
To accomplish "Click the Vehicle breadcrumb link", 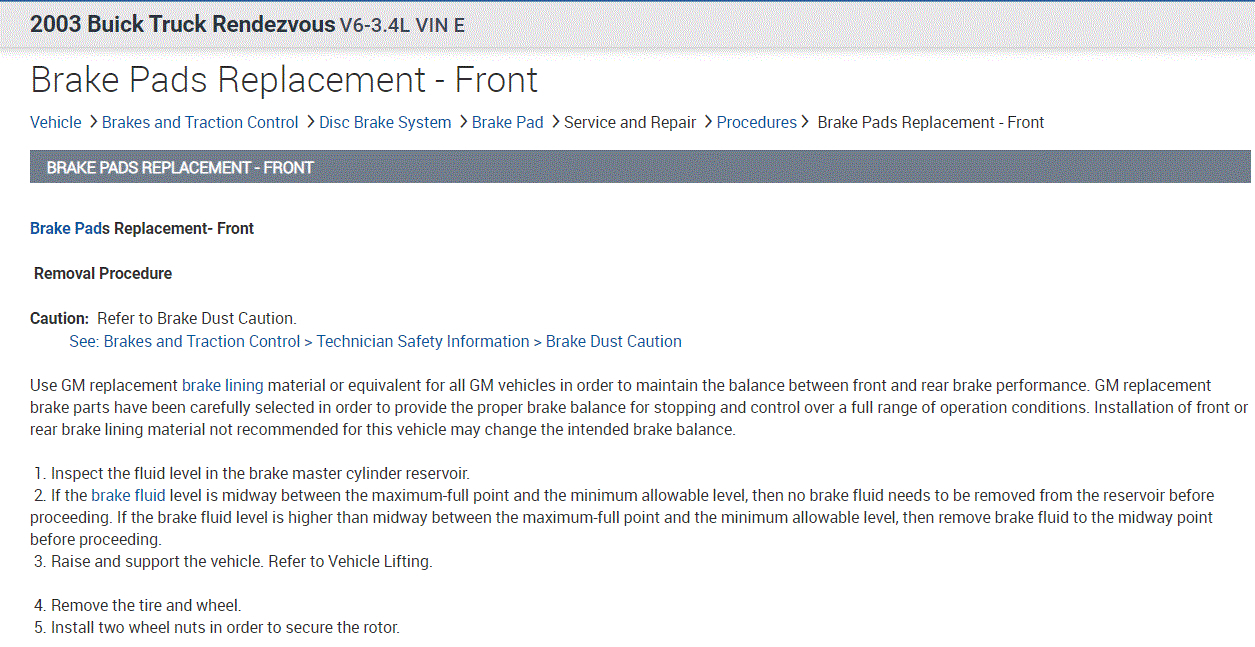I will click(x=56, y=122).
